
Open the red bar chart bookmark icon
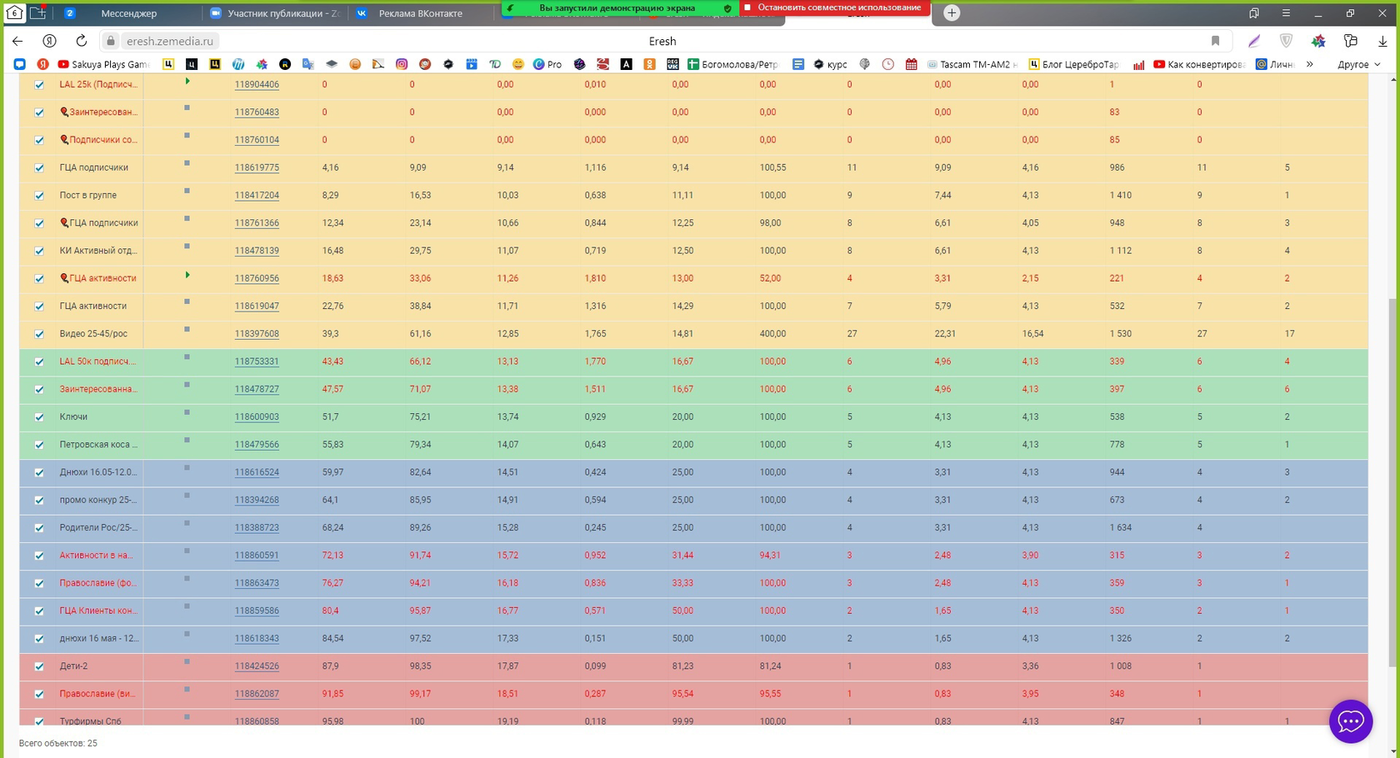(1139, 64)
